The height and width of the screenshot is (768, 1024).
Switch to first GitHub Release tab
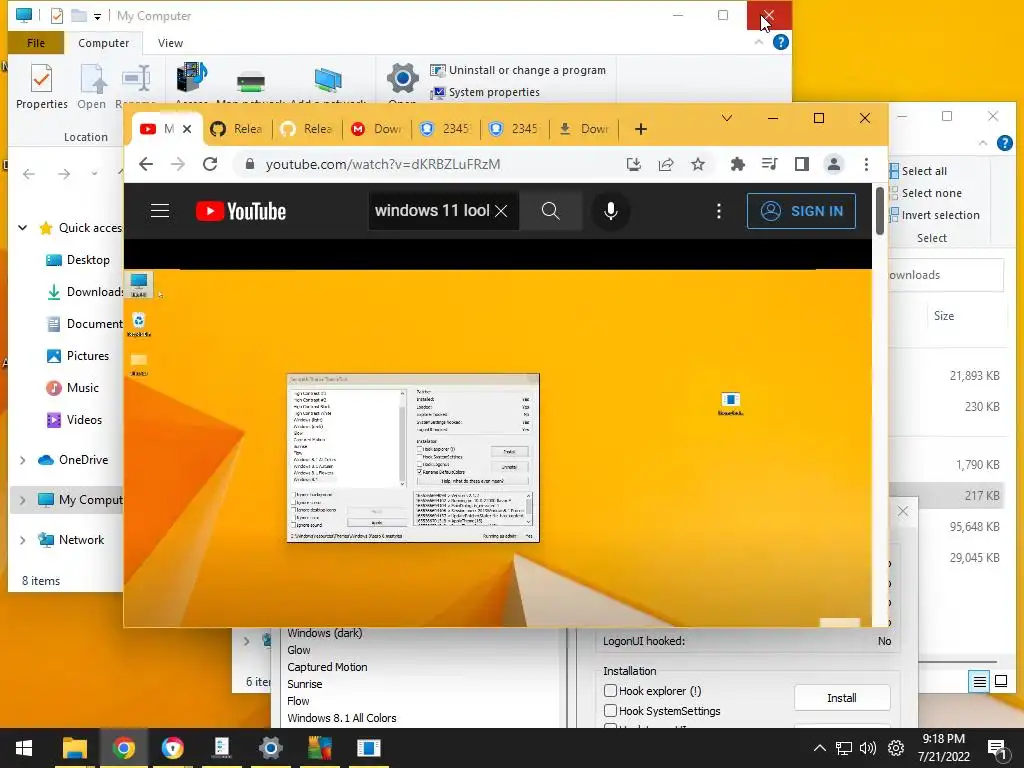[x=236, y=129]
